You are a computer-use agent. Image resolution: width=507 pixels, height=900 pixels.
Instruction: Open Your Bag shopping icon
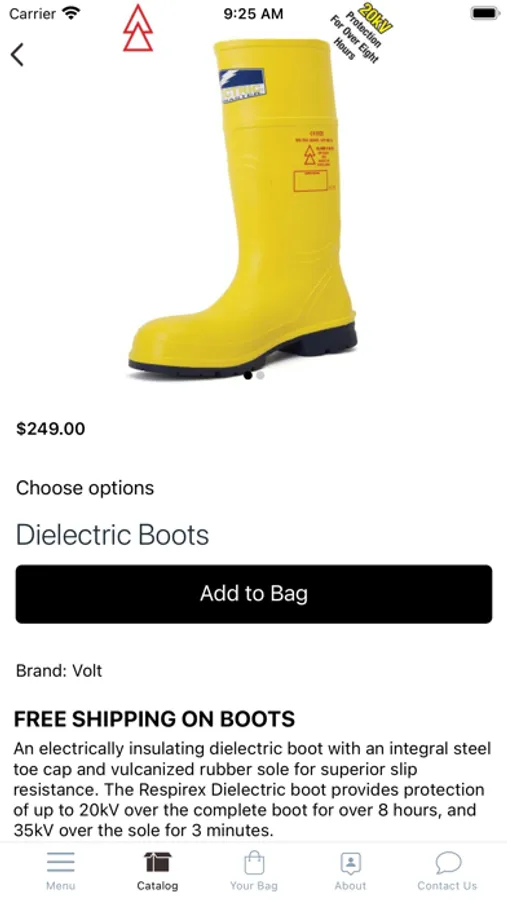click(254, 862)
